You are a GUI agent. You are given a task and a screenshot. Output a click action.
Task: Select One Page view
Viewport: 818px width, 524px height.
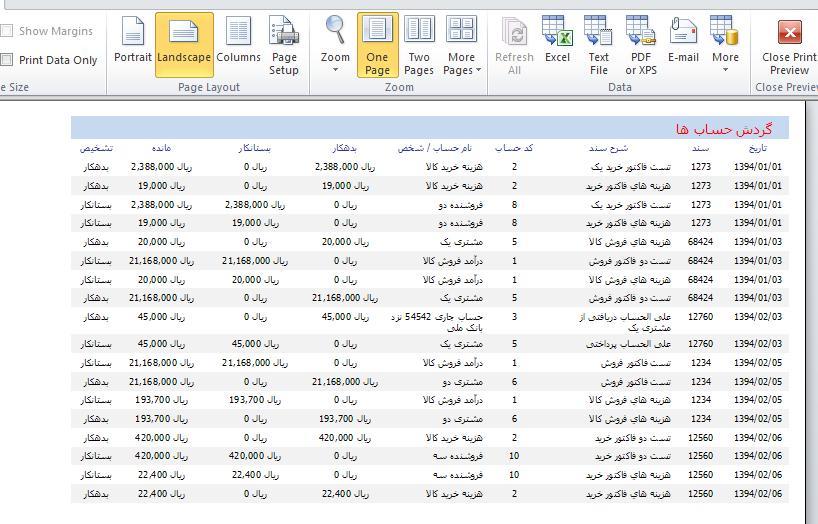click(x=377, y=46)
